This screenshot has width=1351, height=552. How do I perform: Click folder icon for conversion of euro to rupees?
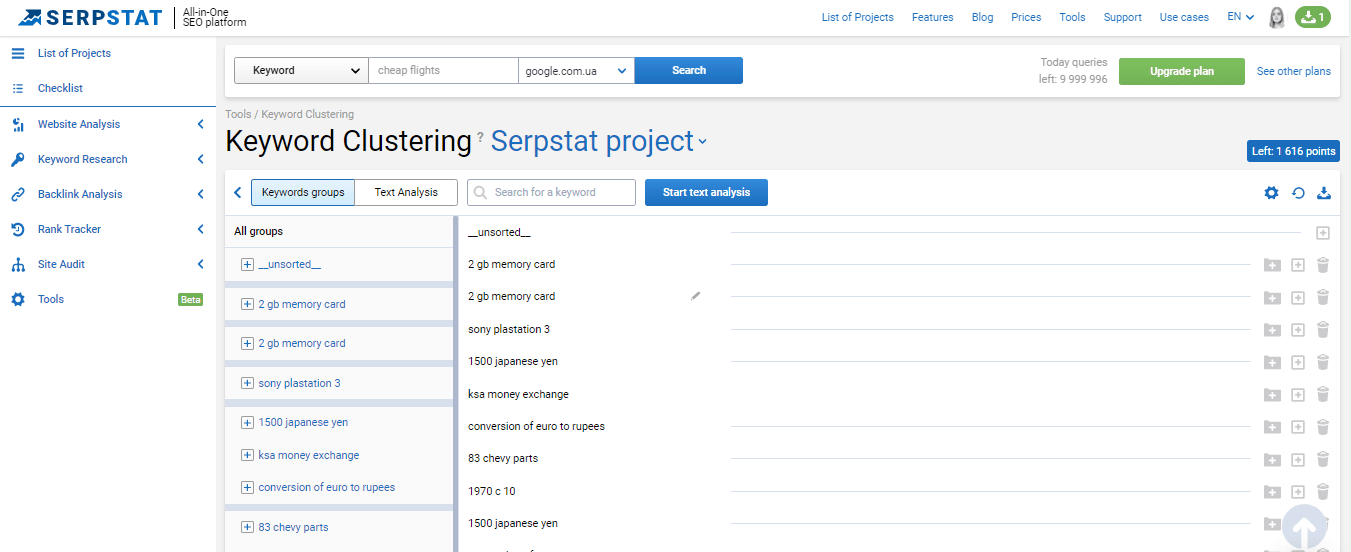click(x=1272, y=427)
